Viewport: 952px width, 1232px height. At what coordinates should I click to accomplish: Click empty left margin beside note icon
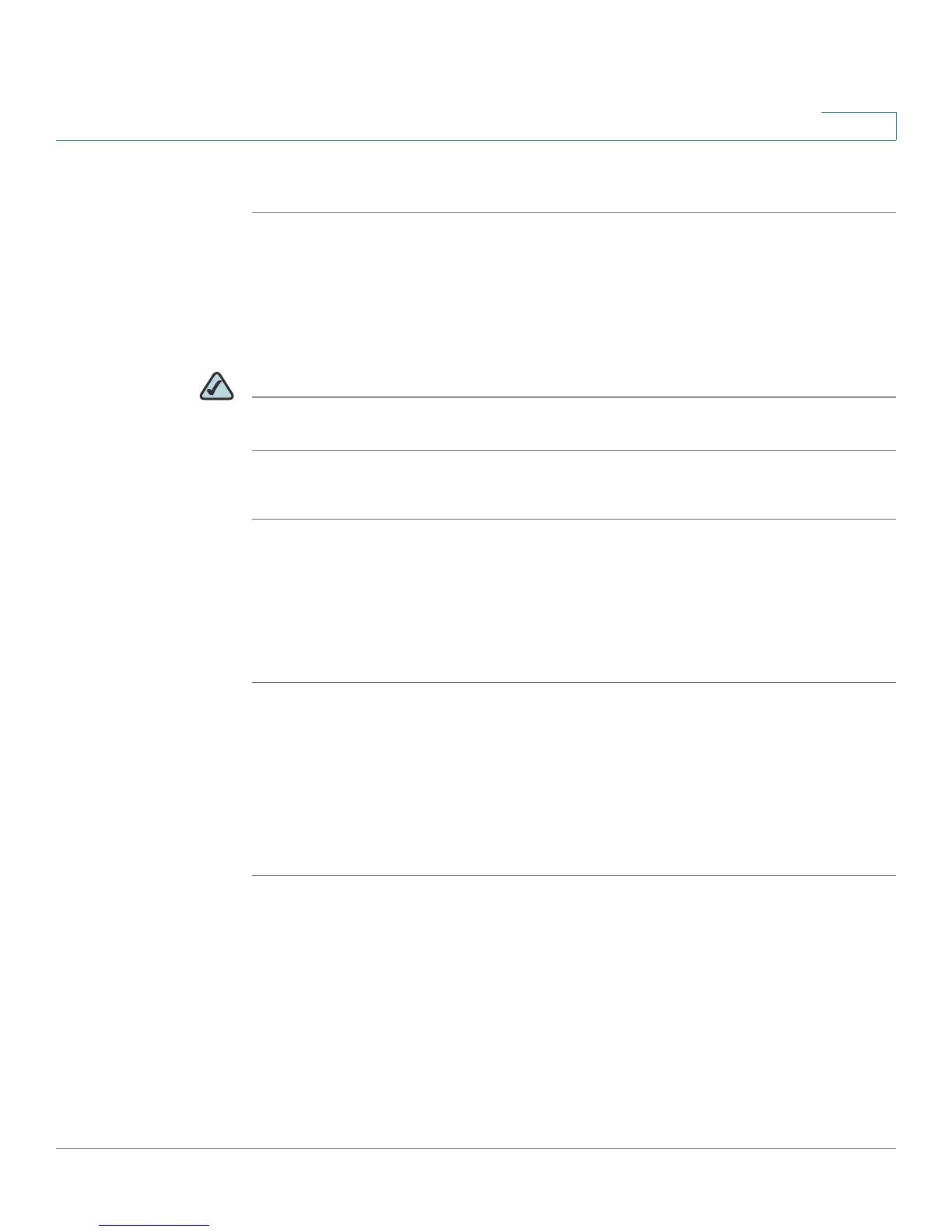pos(124,387)
